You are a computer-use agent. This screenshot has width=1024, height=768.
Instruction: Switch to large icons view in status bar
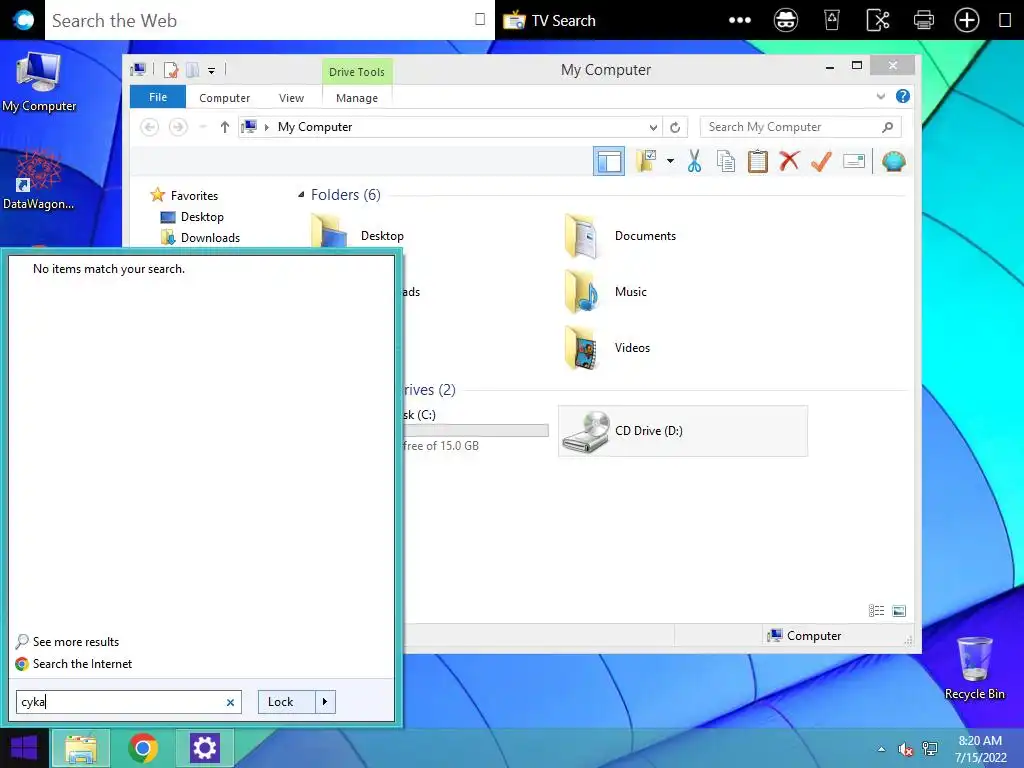[x=899, y=611]
